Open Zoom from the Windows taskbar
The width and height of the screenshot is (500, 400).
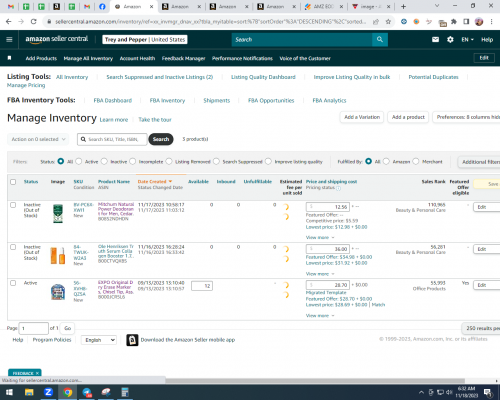point(48,392)
